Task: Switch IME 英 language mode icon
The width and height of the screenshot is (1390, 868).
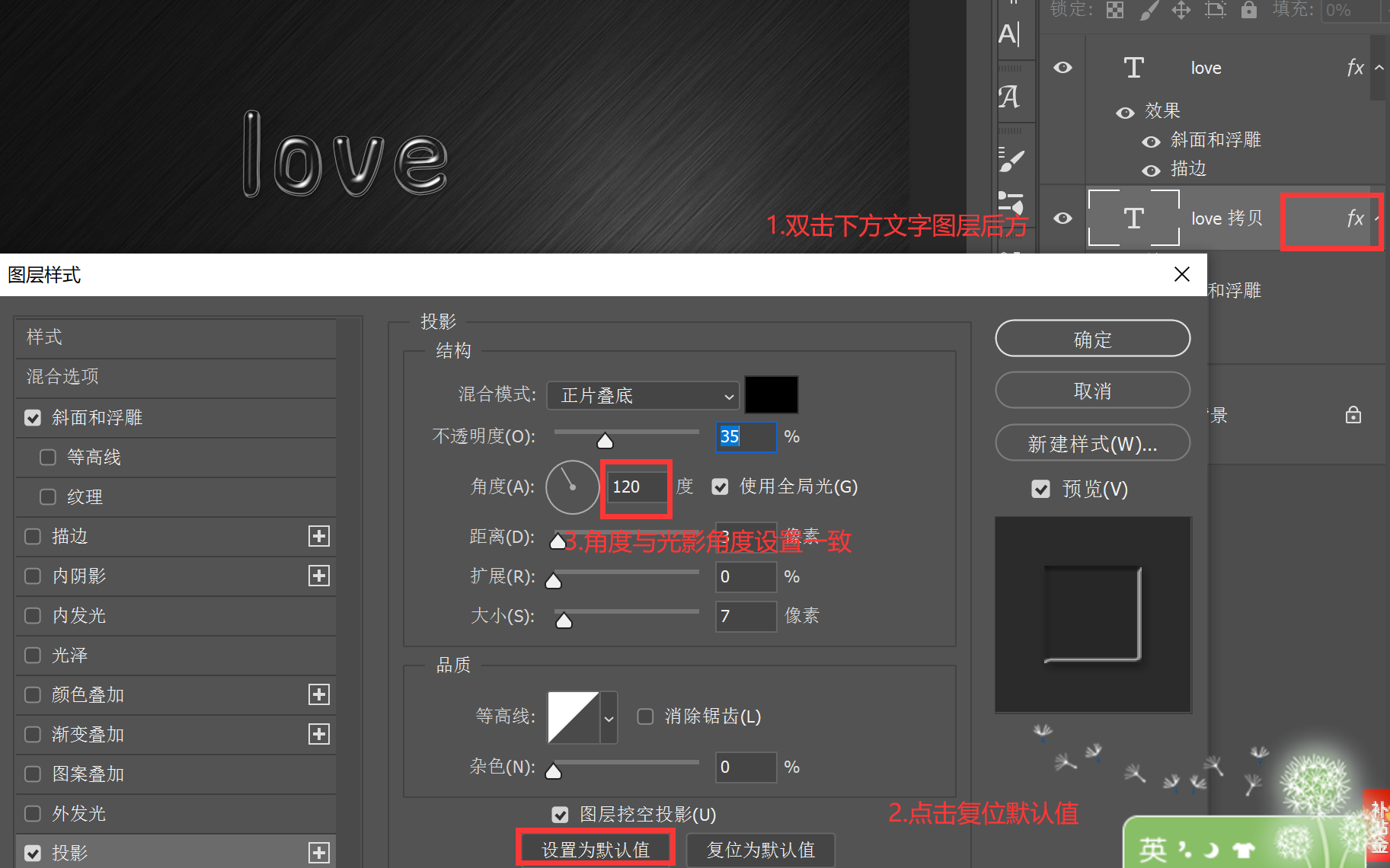Action: coord(1152,850)
